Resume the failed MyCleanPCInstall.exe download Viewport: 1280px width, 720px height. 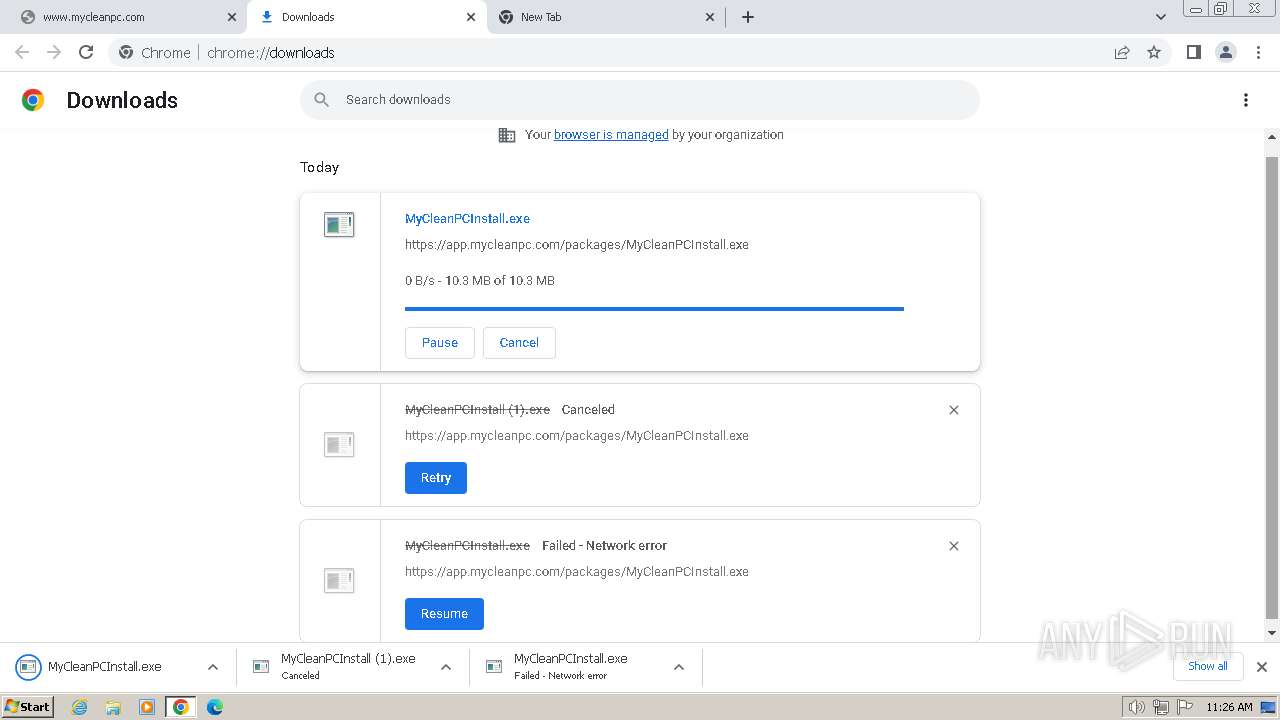point(444,614)
